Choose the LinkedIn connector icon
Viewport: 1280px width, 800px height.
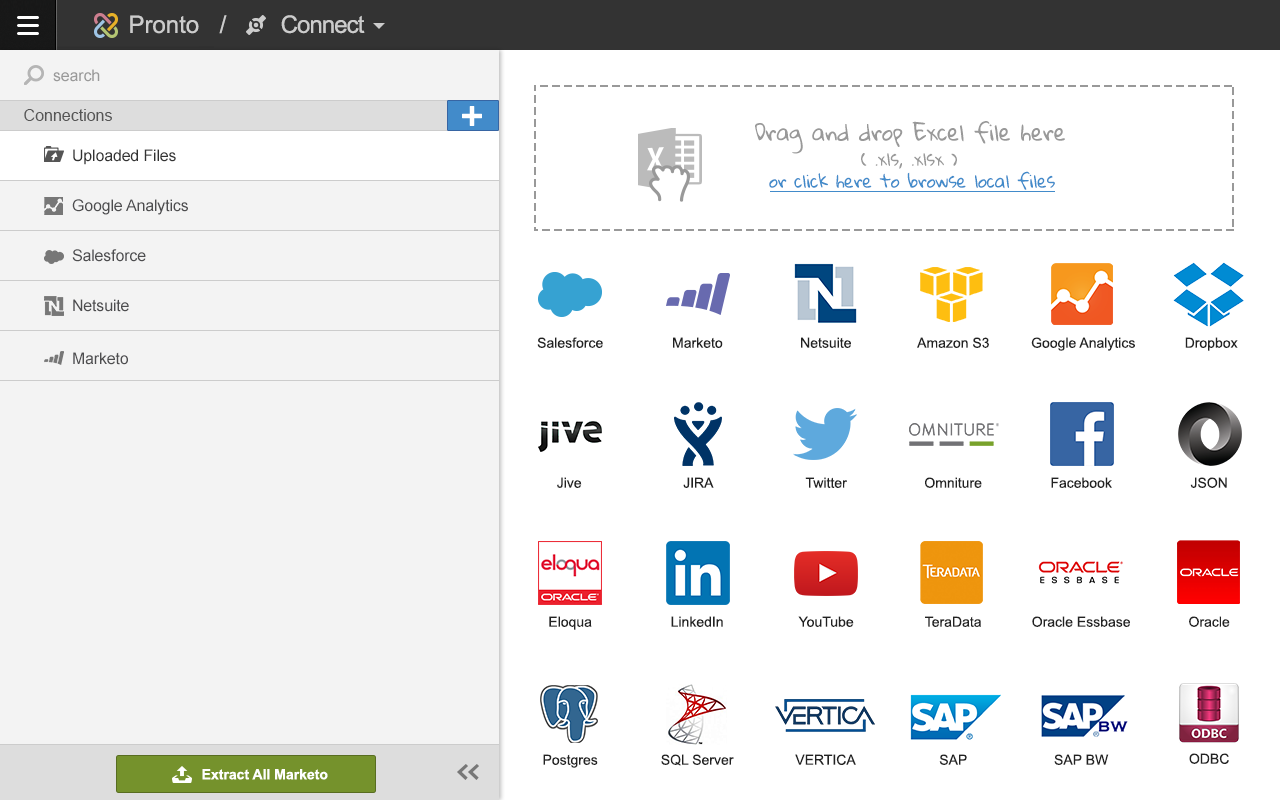coord(698,573)
